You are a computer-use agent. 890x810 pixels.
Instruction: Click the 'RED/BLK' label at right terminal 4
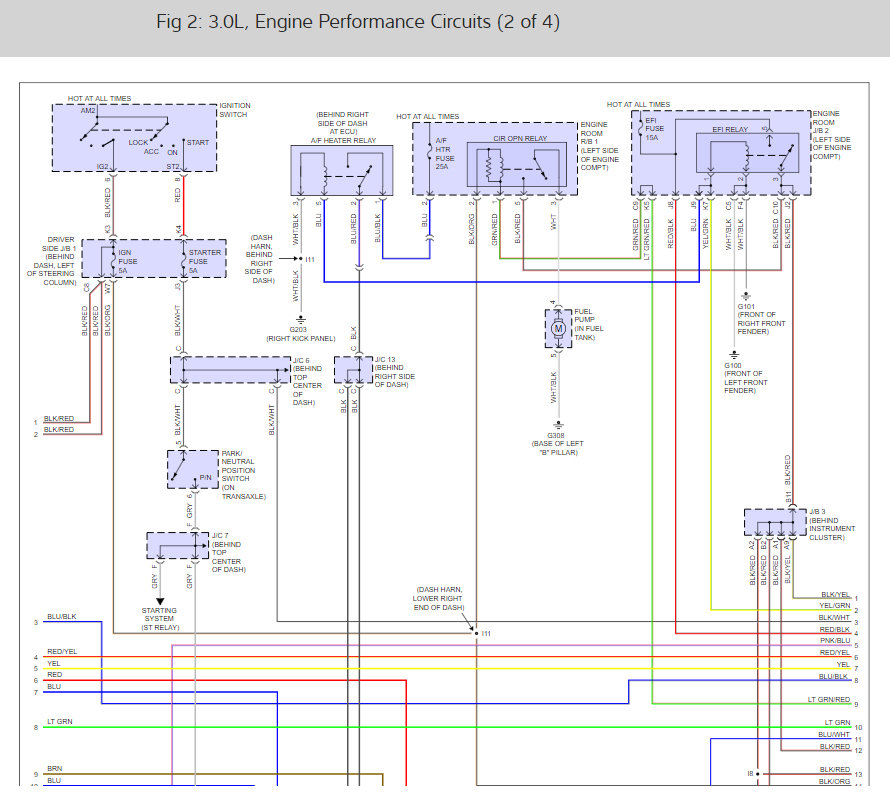coord(834,629)
